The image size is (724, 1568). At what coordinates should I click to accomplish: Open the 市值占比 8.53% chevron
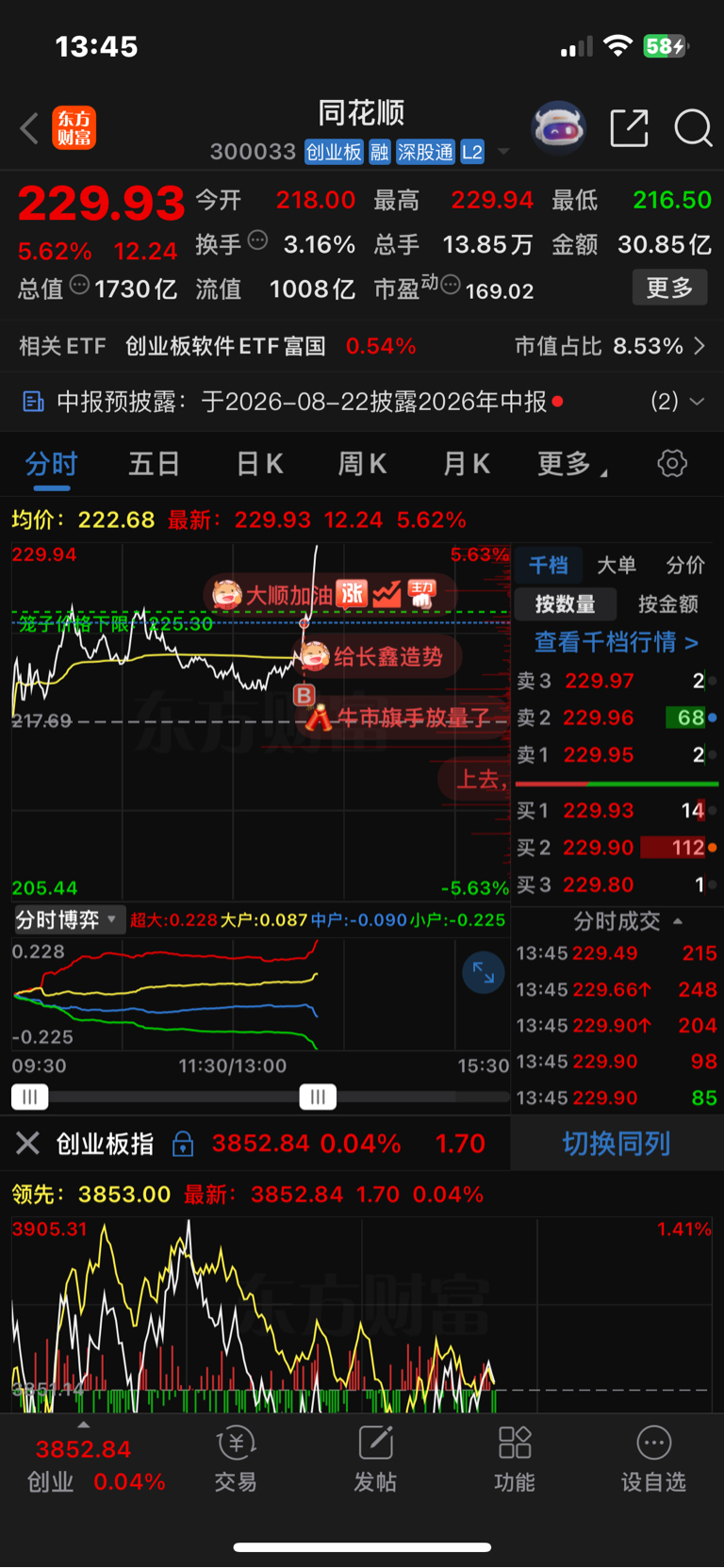tap(699, 346)
